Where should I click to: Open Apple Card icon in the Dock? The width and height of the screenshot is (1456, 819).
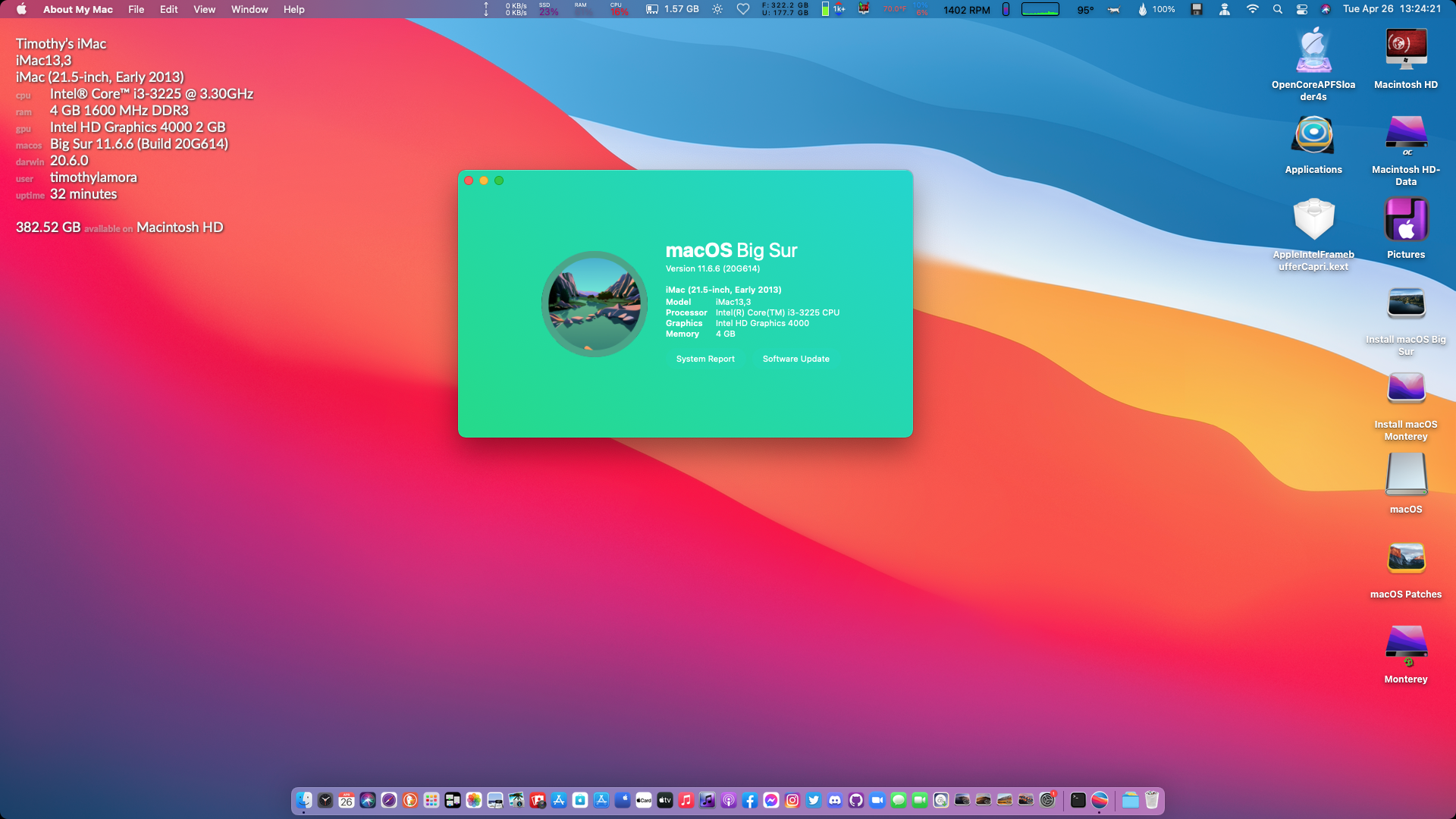pyautogui.click(x=644, y=800)
